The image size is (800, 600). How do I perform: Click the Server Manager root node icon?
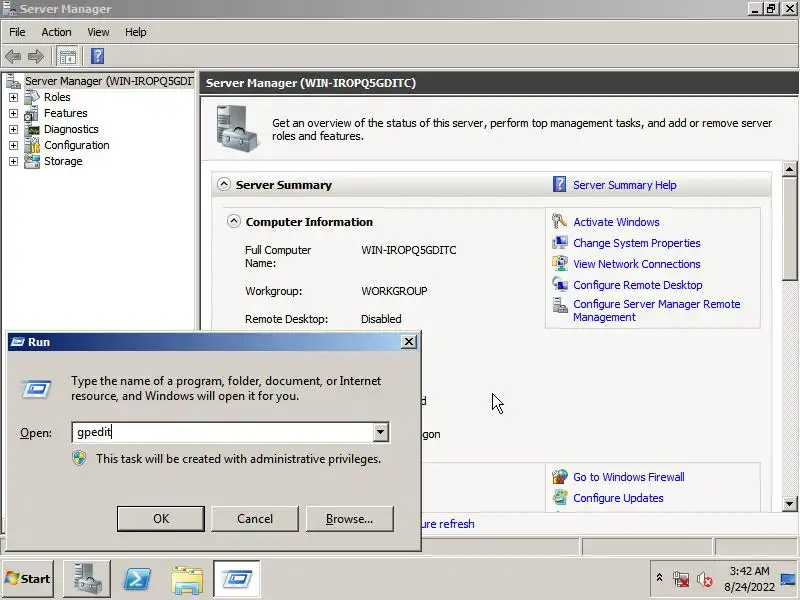13,81
